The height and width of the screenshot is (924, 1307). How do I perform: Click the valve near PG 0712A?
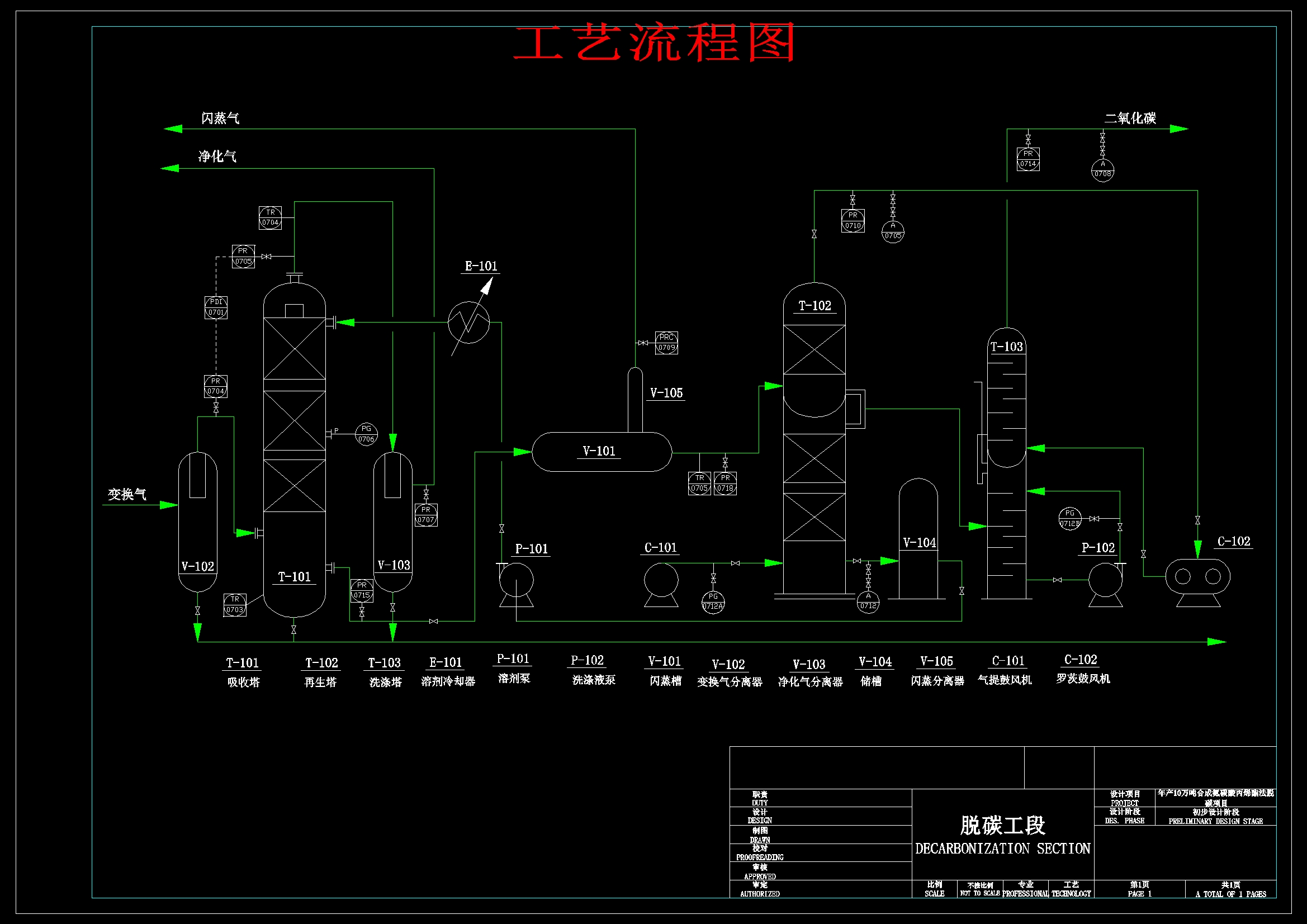[714, 579]
